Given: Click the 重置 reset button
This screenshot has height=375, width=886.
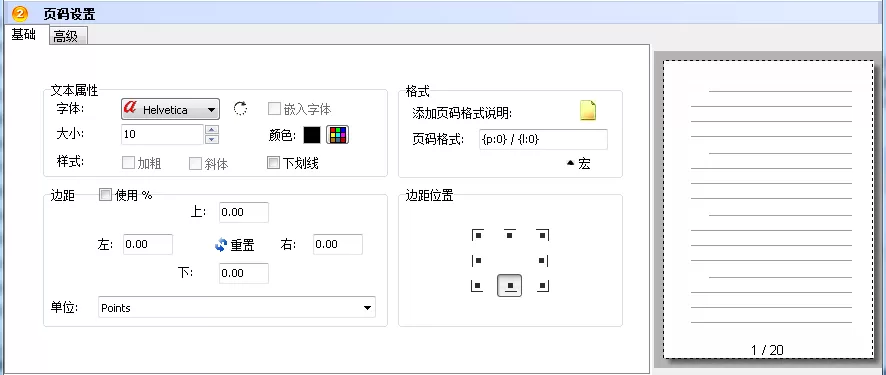Looking at the screenshot, I should tap(235, 245).
